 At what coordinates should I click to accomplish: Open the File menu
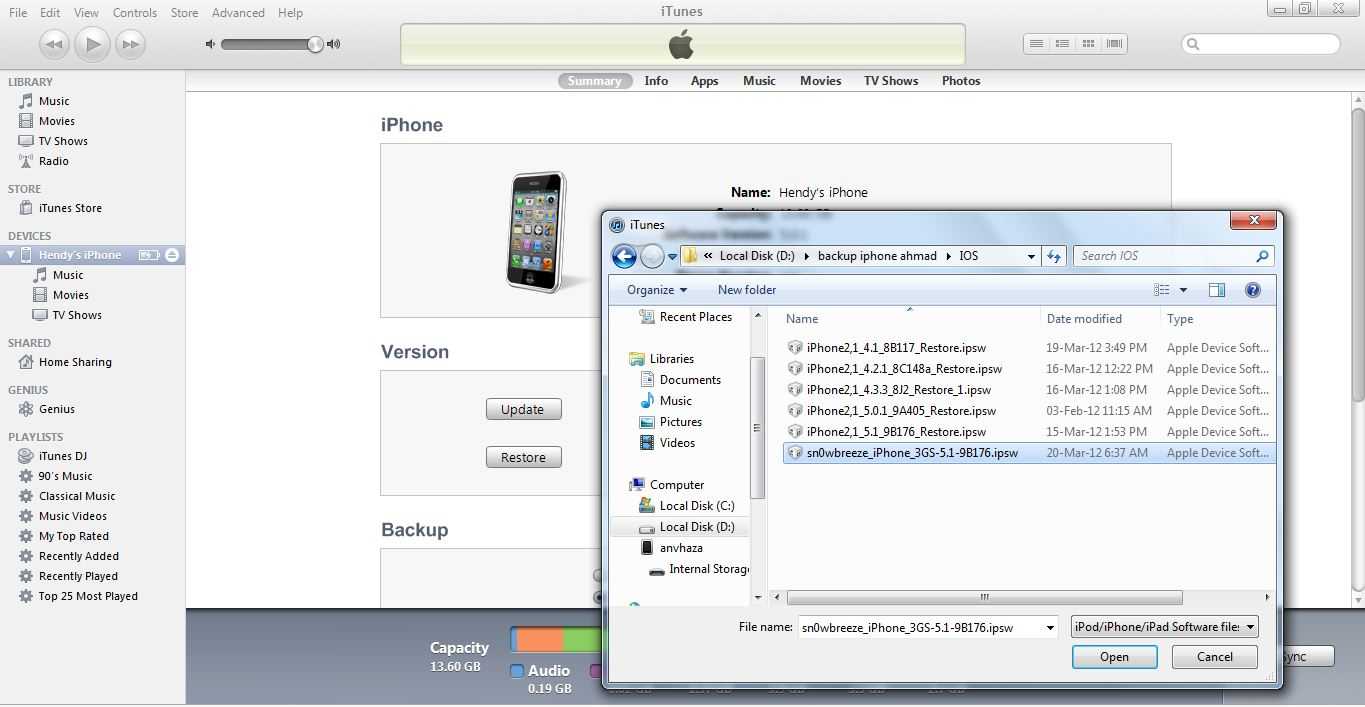pyautogui.click(x=18, y=13)
